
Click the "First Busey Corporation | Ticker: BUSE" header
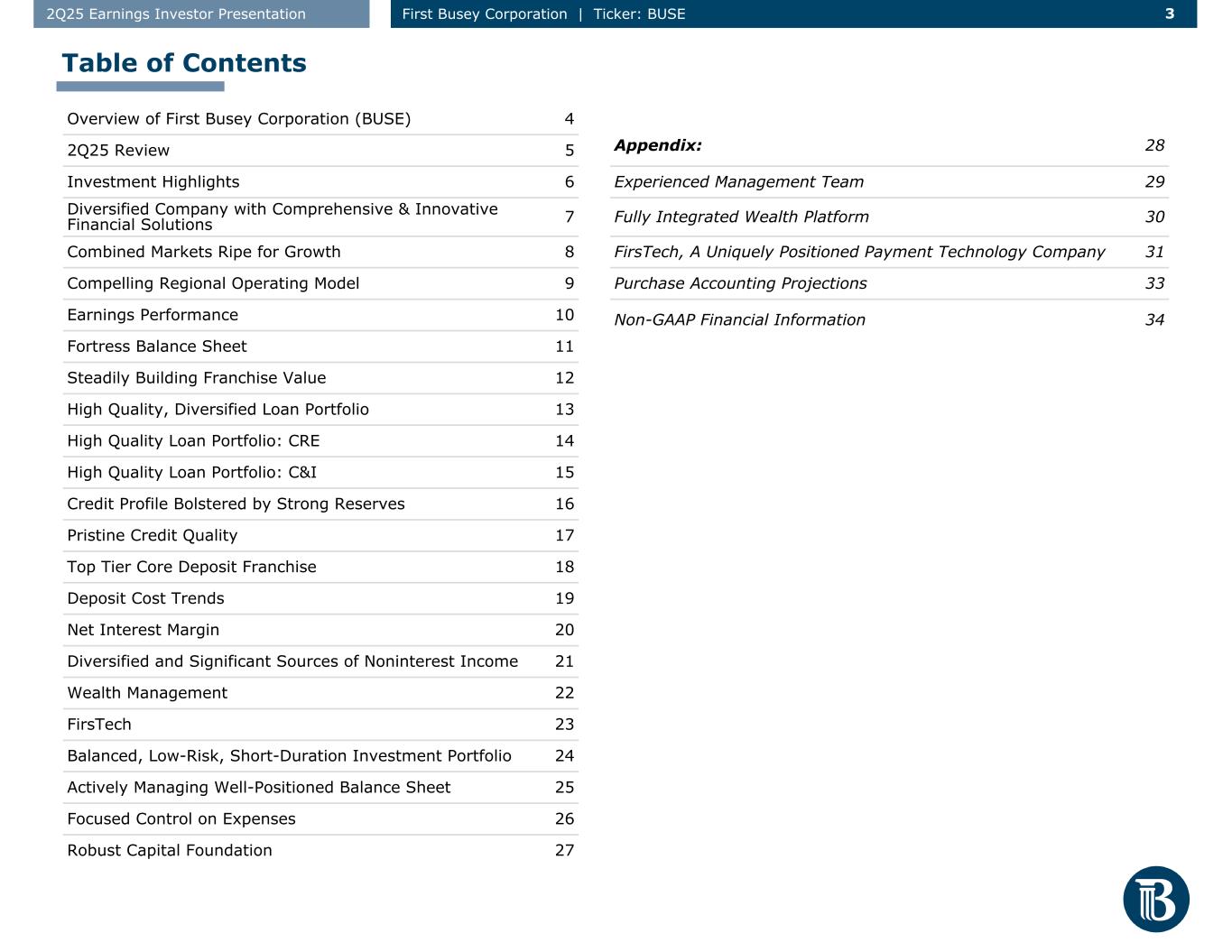coord(543,14)
